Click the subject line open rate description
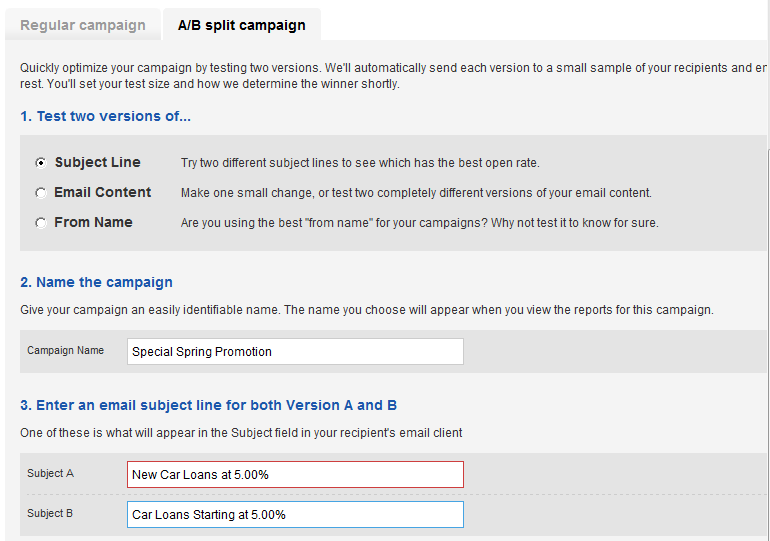770x541 pixels. click(x=360, y=163)
